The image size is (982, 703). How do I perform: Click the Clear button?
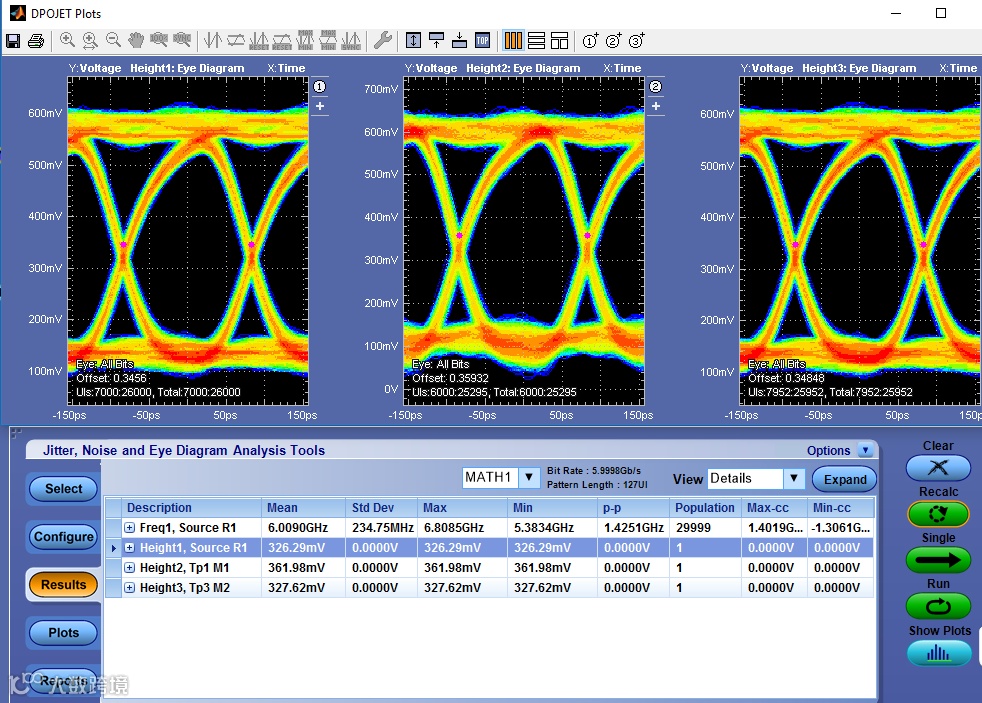(x=938, y=467)
